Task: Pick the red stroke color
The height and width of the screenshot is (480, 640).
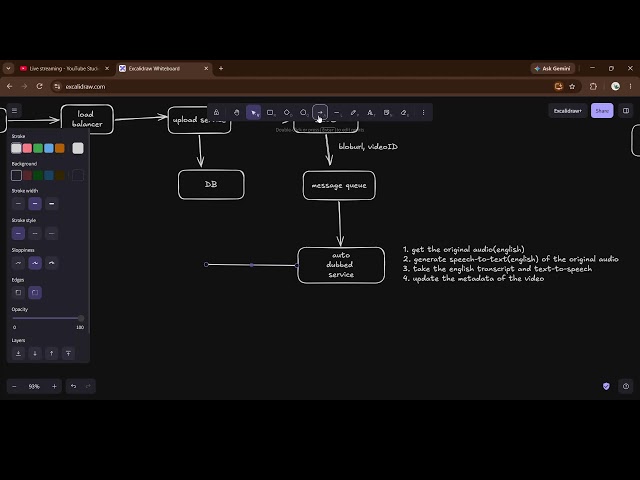Action: [27, 148]
